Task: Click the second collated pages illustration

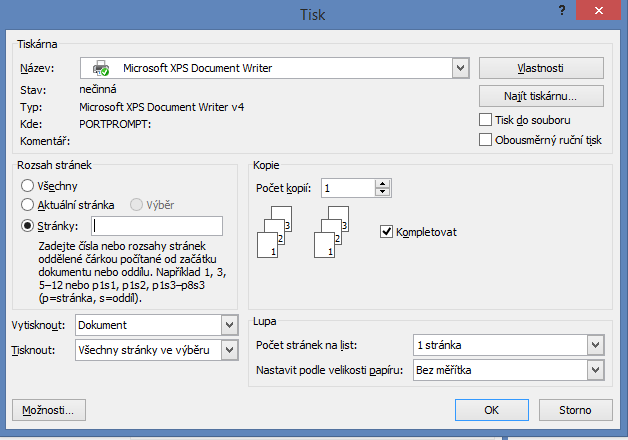Action: point(331,232)
